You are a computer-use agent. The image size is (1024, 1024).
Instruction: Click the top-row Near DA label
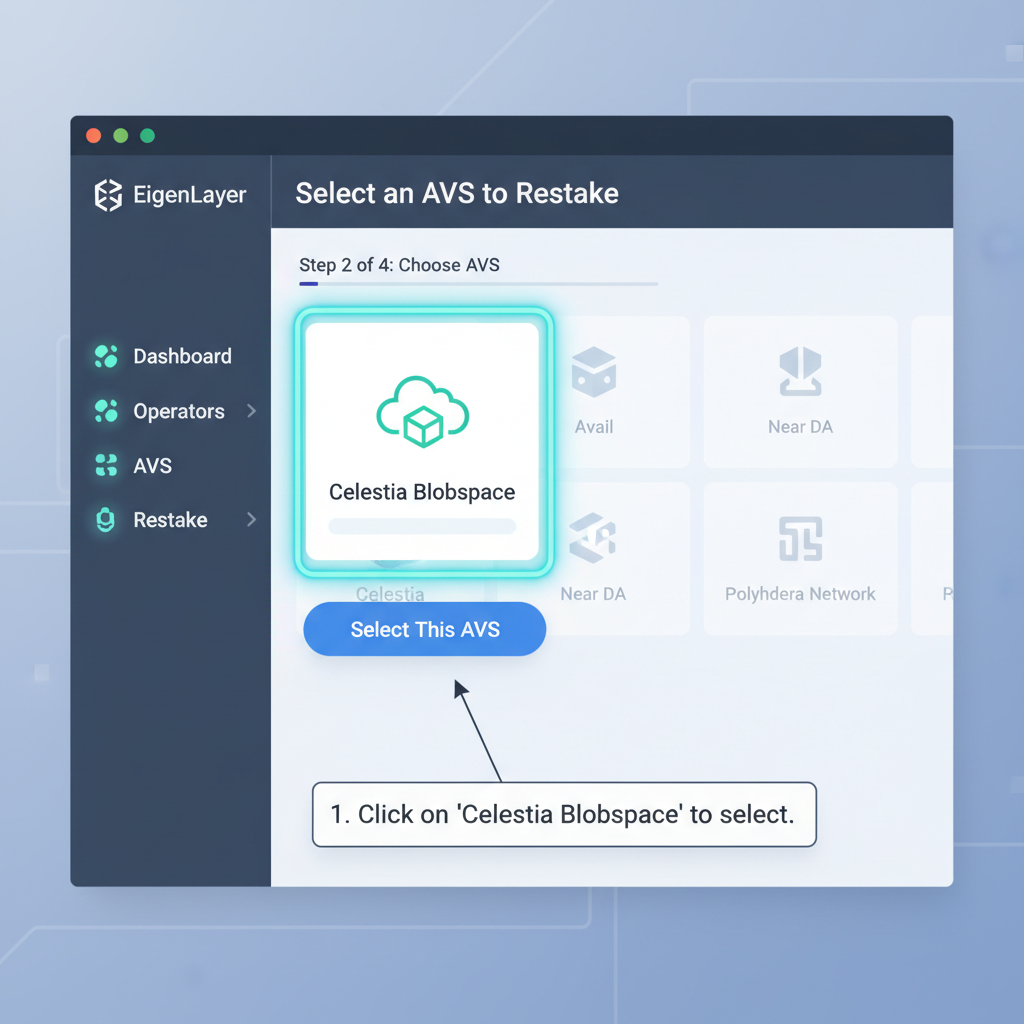(800, 427)
